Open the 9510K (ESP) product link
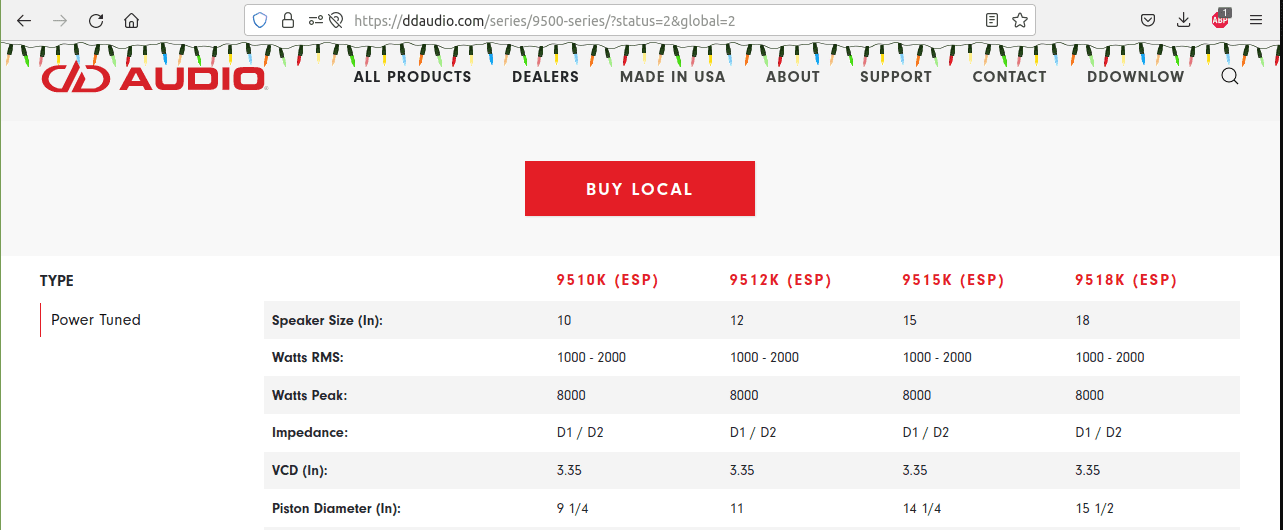 608,281
